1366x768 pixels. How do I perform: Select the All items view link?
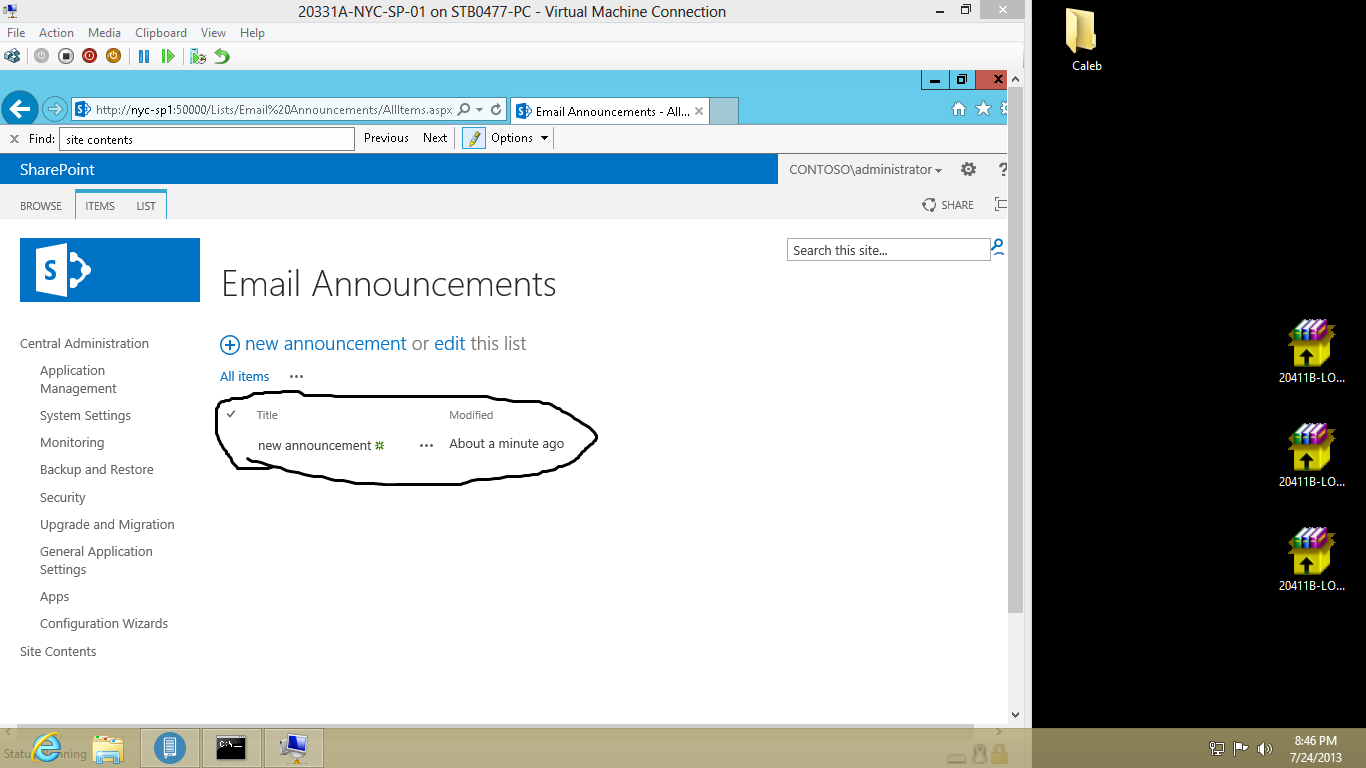click(245, 377)
